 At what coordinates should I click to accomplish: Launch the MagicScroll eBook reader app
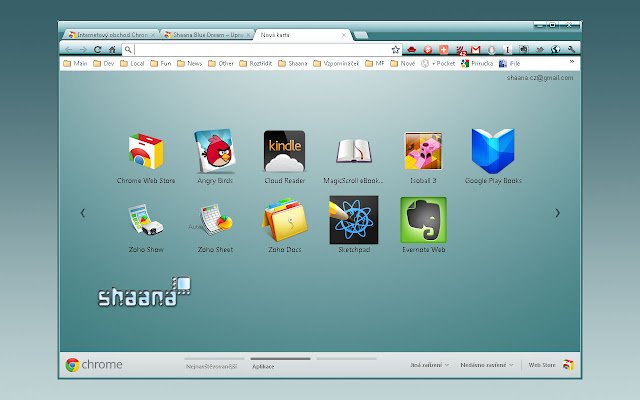[x=353, y=151]
